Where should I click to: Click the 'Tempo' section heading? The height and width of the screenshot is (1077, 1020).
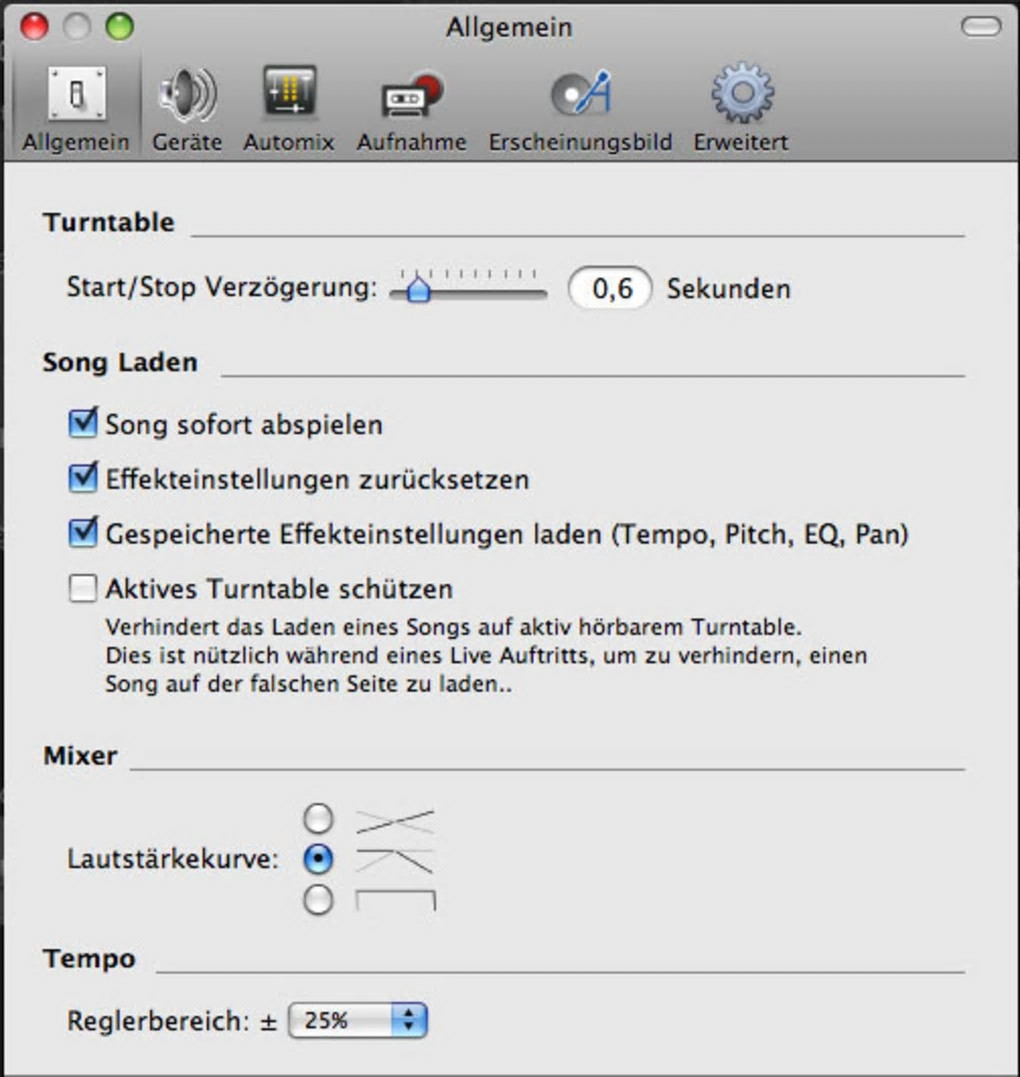[89, 958]
